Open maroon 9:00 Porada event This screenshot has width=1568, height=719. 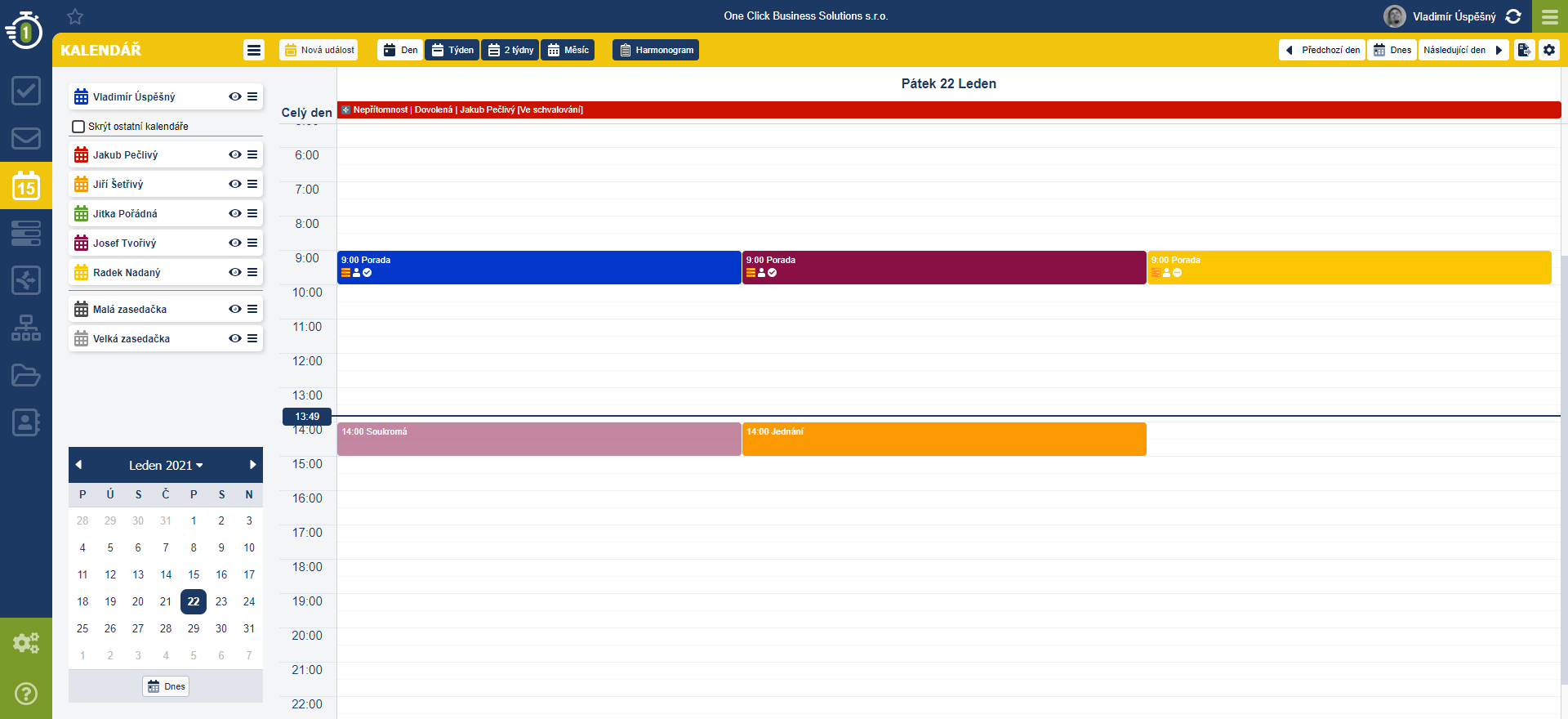(944, 267)
